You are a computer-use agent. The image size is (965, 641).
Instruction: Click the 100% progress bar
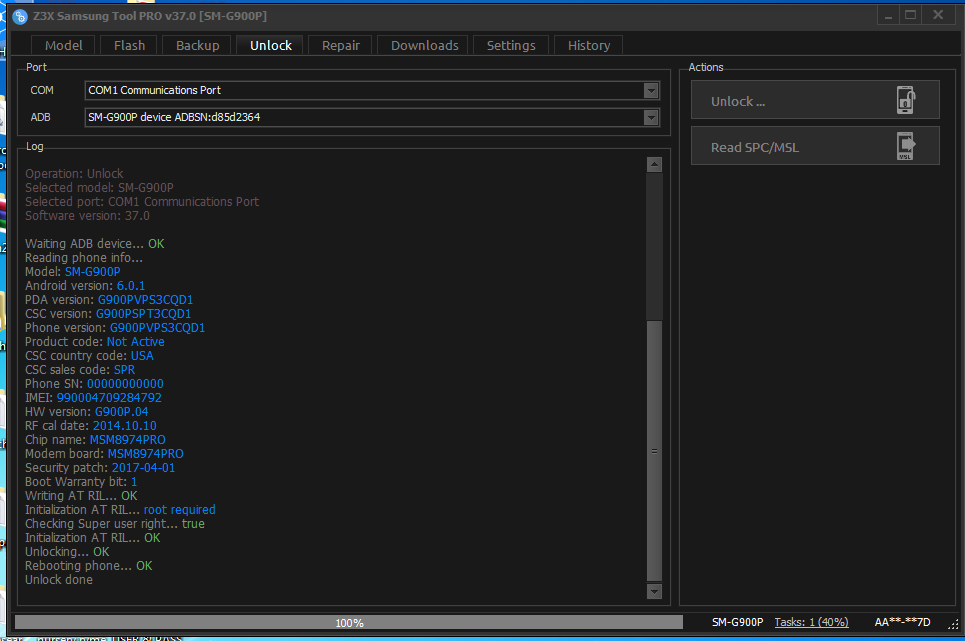[x=349, y=623]
